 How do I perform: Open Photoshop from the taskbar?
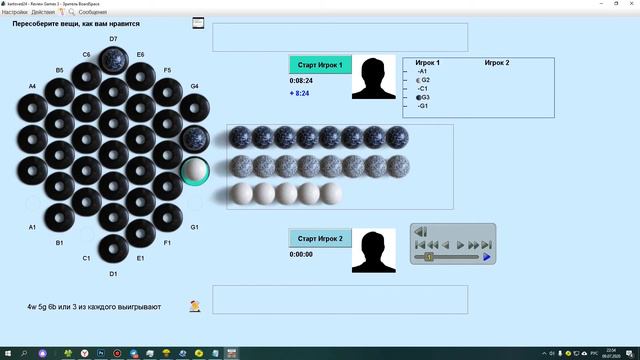click(x=101, y=353)
